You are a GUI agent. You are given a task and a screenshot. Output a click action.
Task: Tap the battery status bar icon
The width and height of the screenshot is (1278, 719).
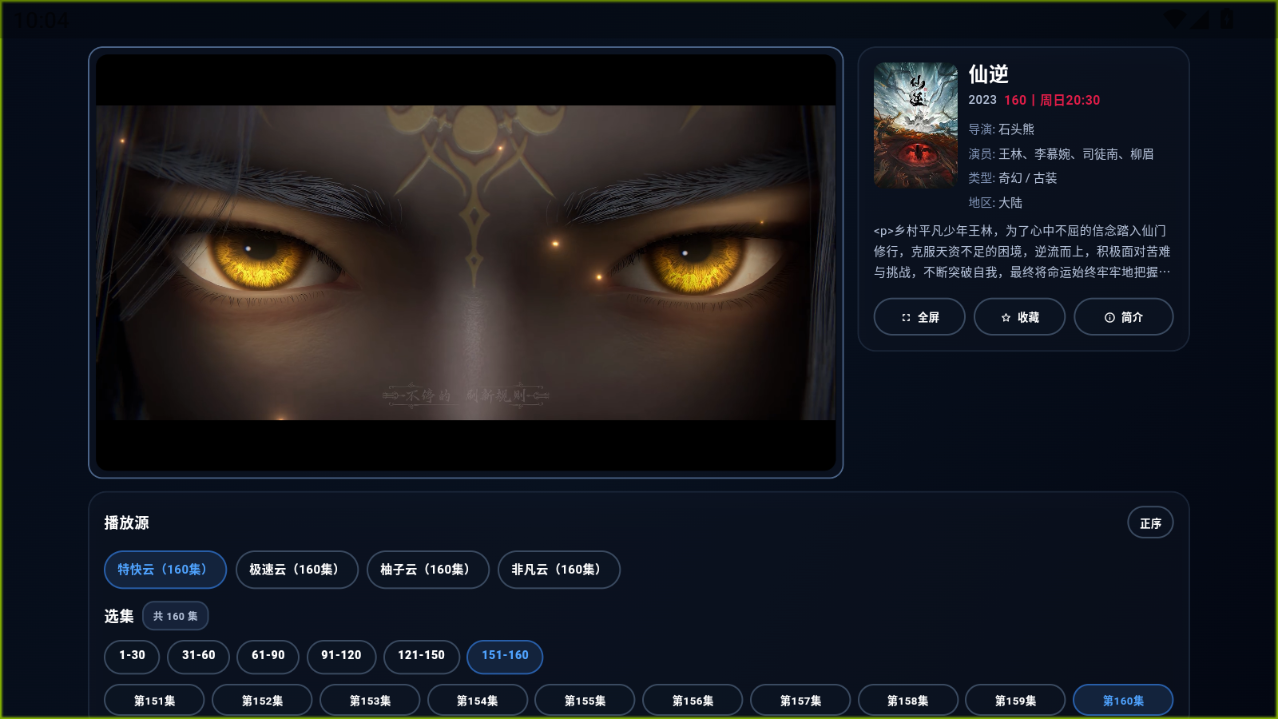1227,20
